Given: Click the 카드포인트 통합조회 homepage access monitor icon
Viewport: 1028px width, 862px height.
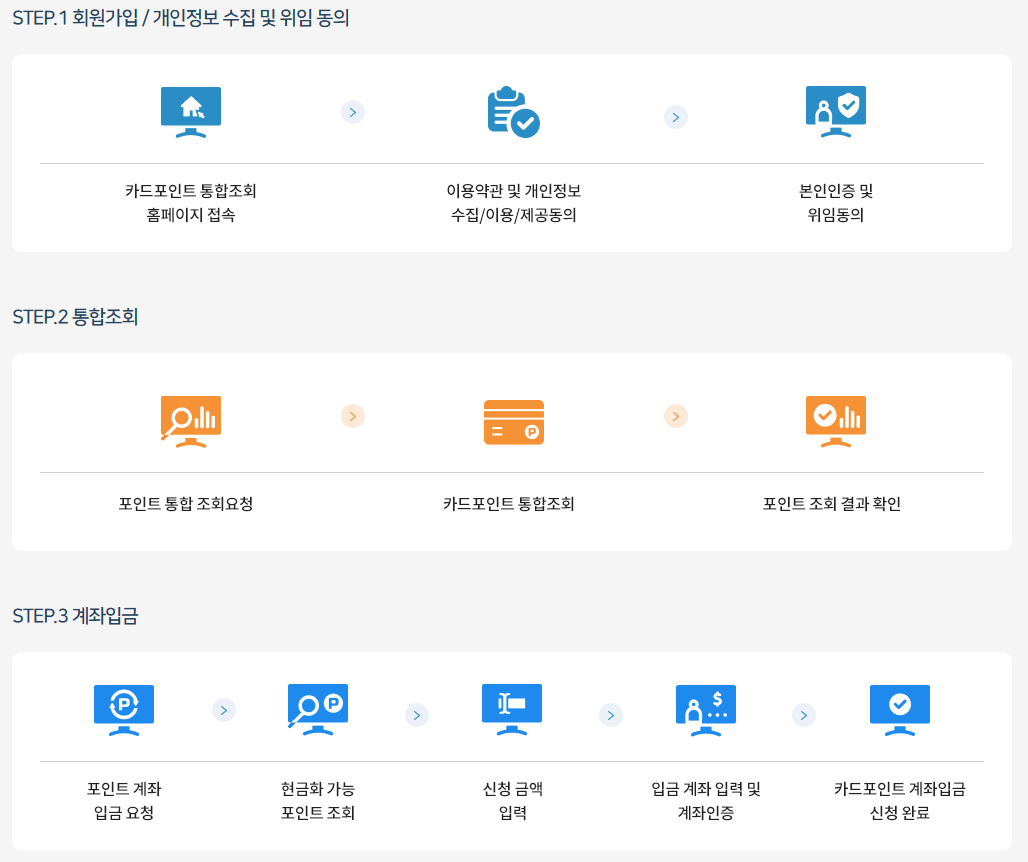Looking at the screenshot, I should (190, 112).
